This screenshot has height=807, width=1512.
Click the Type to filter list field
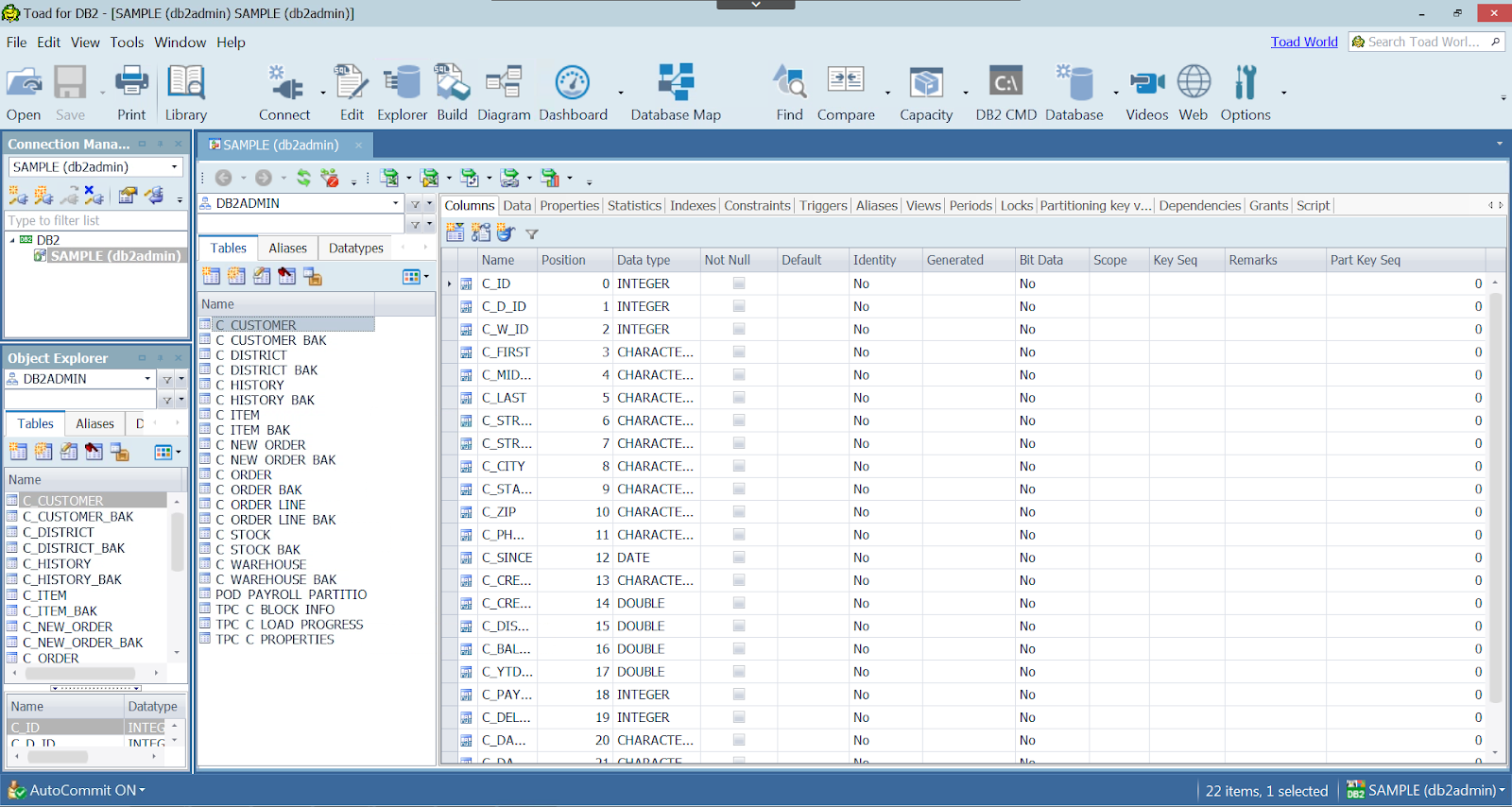click(x=96, y=220)
